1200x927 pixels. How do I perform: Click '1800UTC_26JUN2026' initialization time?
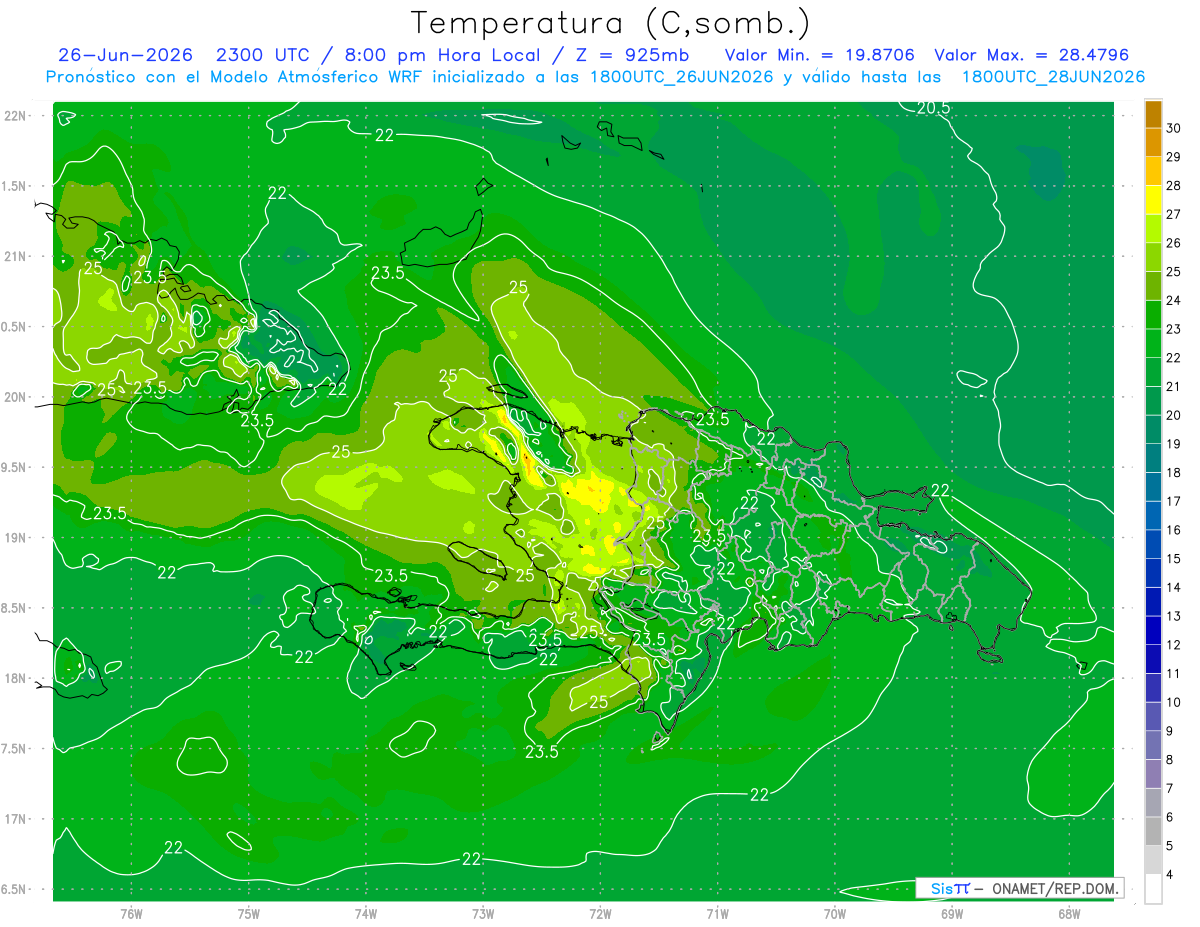[x=684, y=77]
